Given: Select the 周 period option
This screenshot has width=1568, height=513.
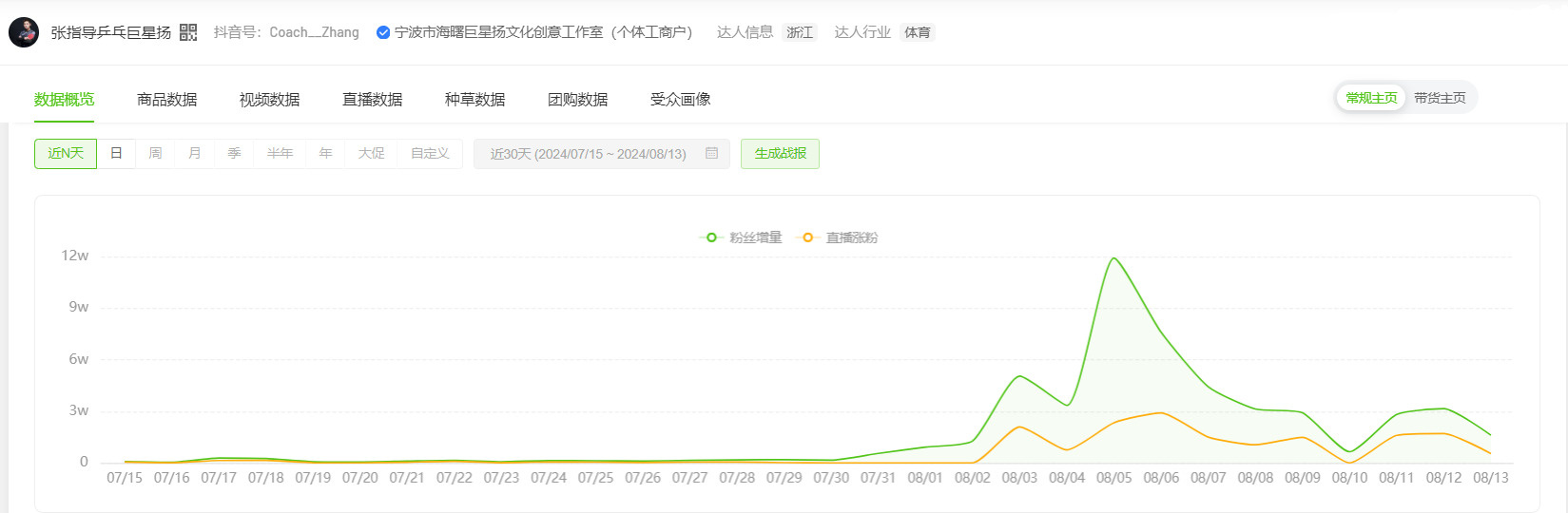Looking at the screenshot, I should (155, 154).
